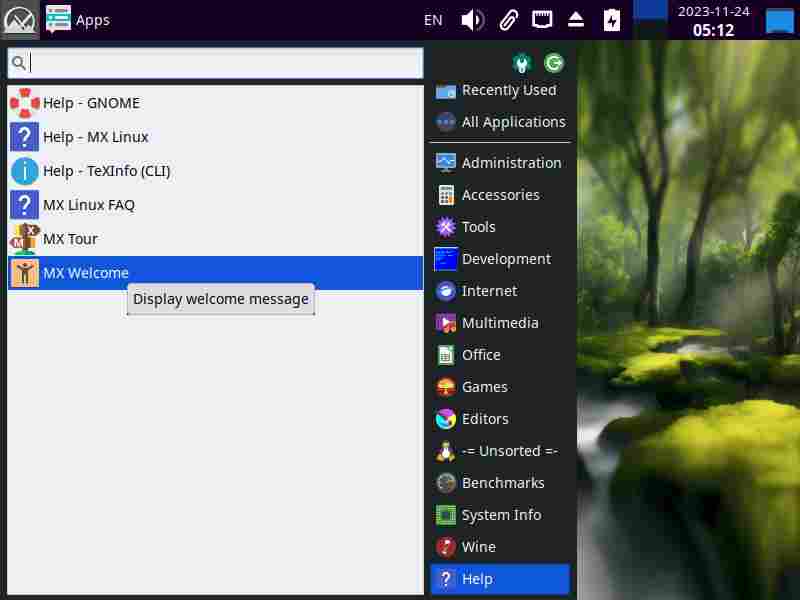Select All Applications category
800x600 pixels.
point(501,122)
